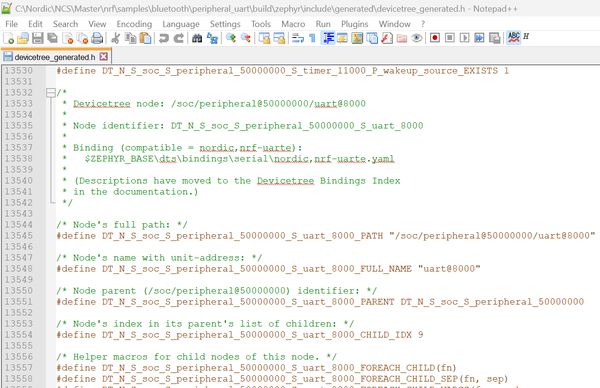The width and height of the screenshot is (600, 388).
Task: Start macro recording with the red circle icon
Action: click(x=435, y=37)
